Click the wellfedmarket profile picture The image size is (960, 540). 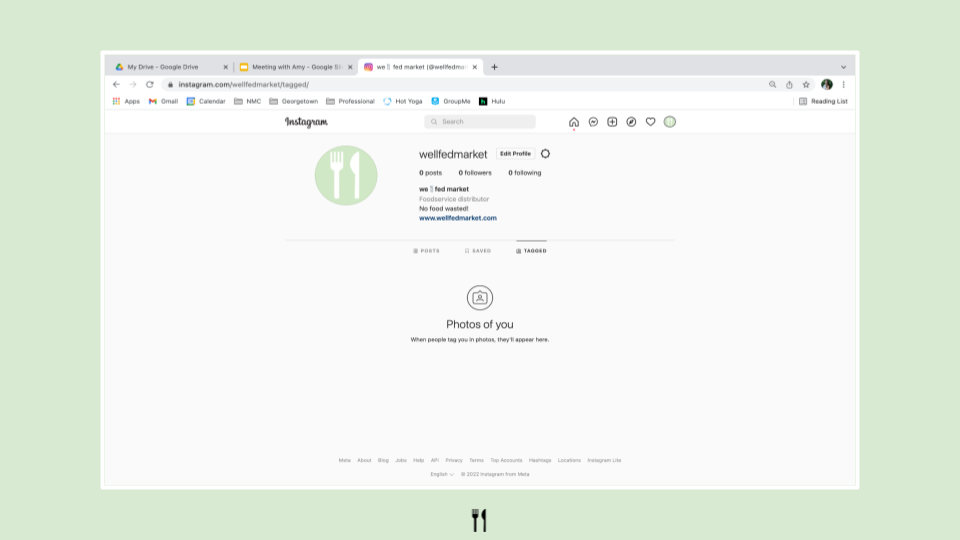[x=346, y=175]
